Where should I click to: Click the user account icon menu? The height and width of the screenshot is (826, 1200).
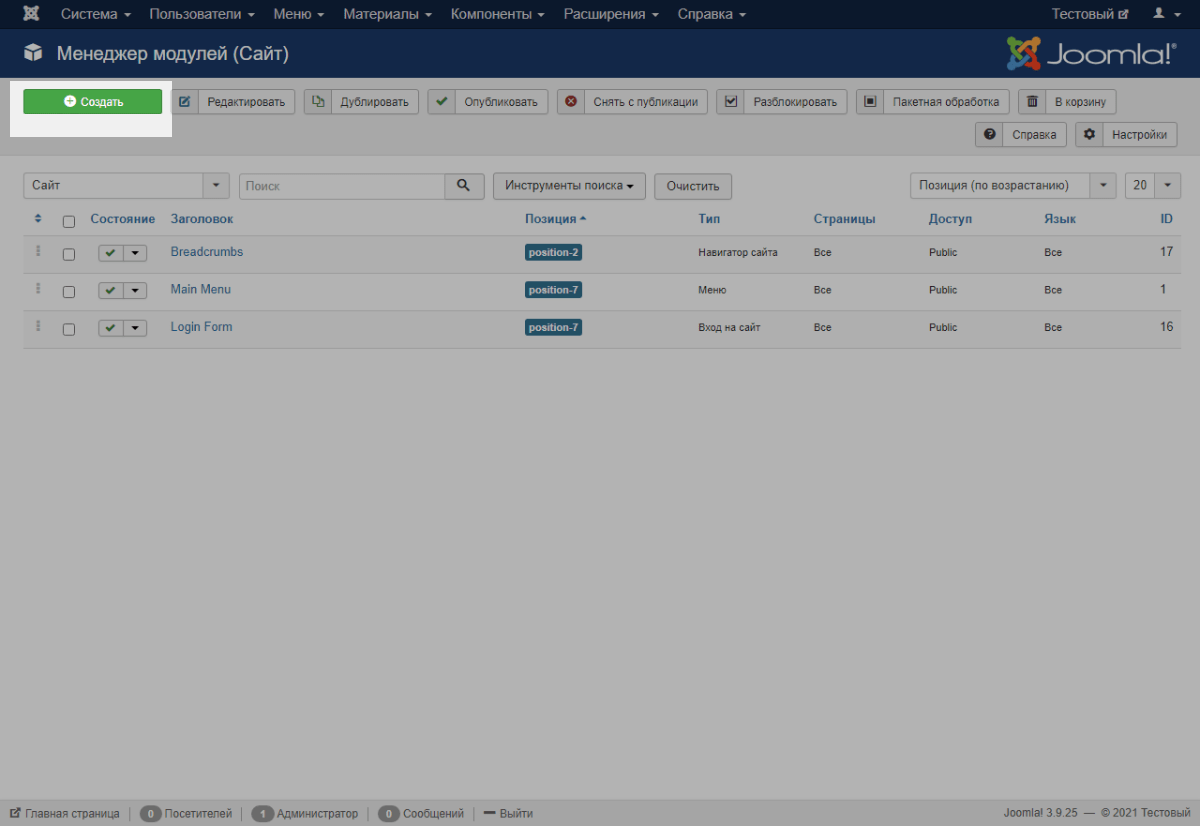point(1165,14)
